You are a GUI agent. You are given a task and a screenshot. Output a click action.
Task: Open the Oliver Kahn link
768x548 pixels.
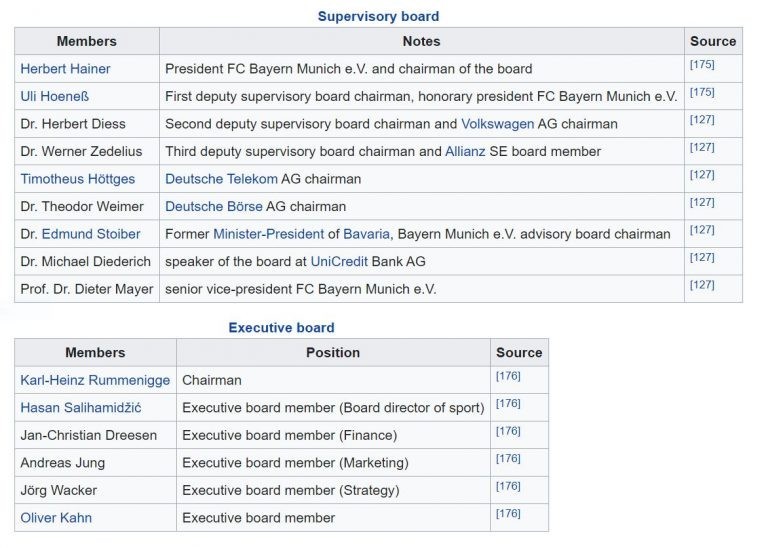pos(56,518)
